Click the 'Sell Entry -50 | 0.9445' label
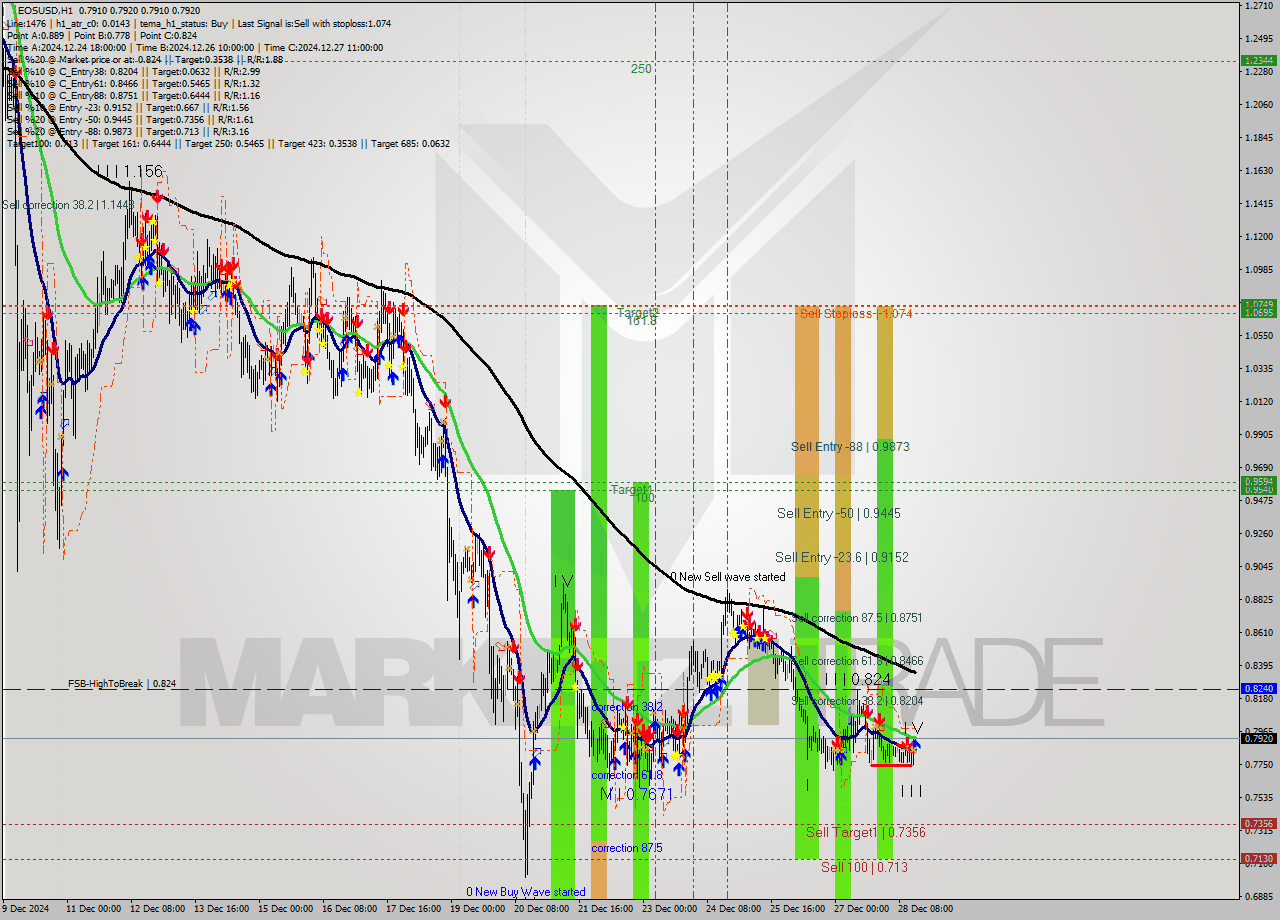Viewport: 1280px width, 920px height. pyautogui.click(x=838, y=513)
